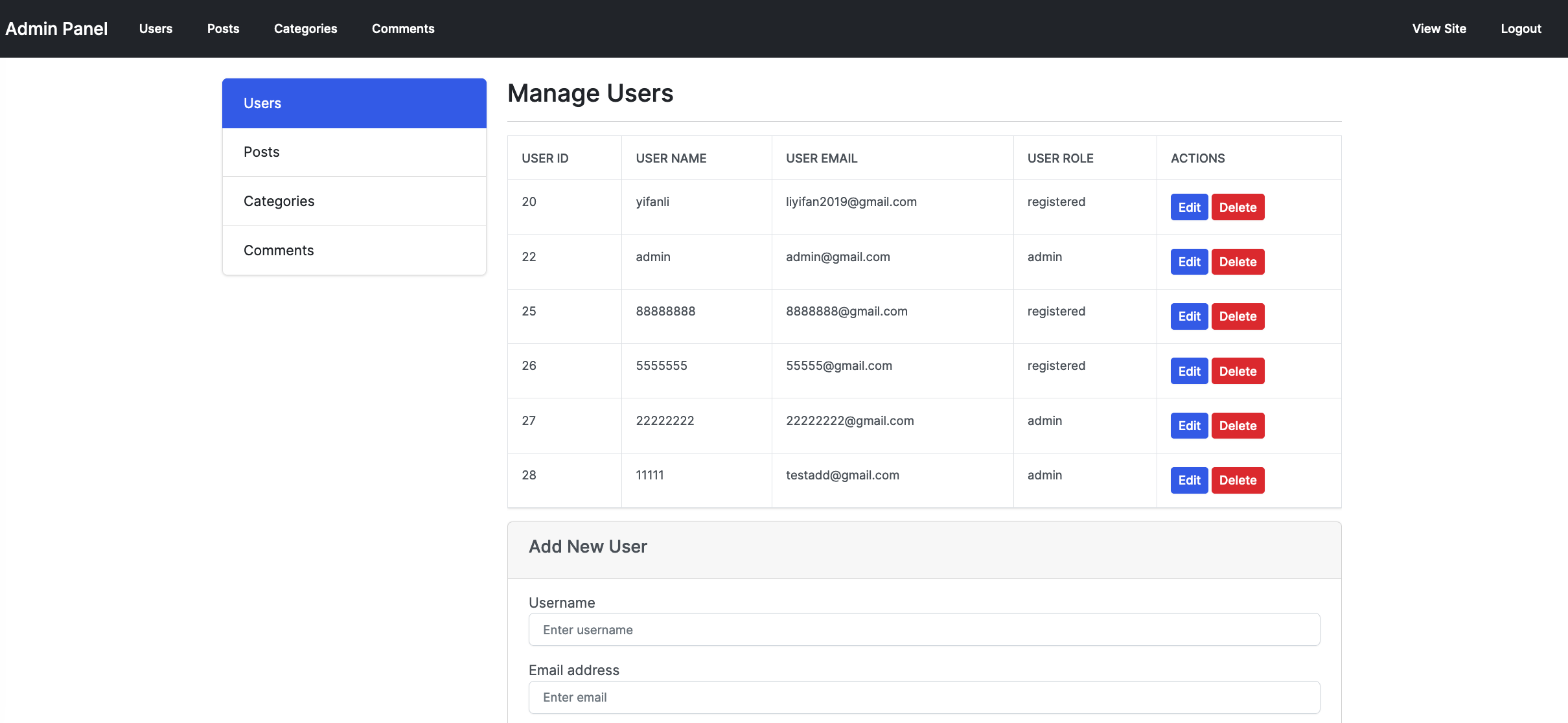Go to Comments in the sidebar
The width and height of the screenshot is (1568, 723).
click(x=354, y=251)
